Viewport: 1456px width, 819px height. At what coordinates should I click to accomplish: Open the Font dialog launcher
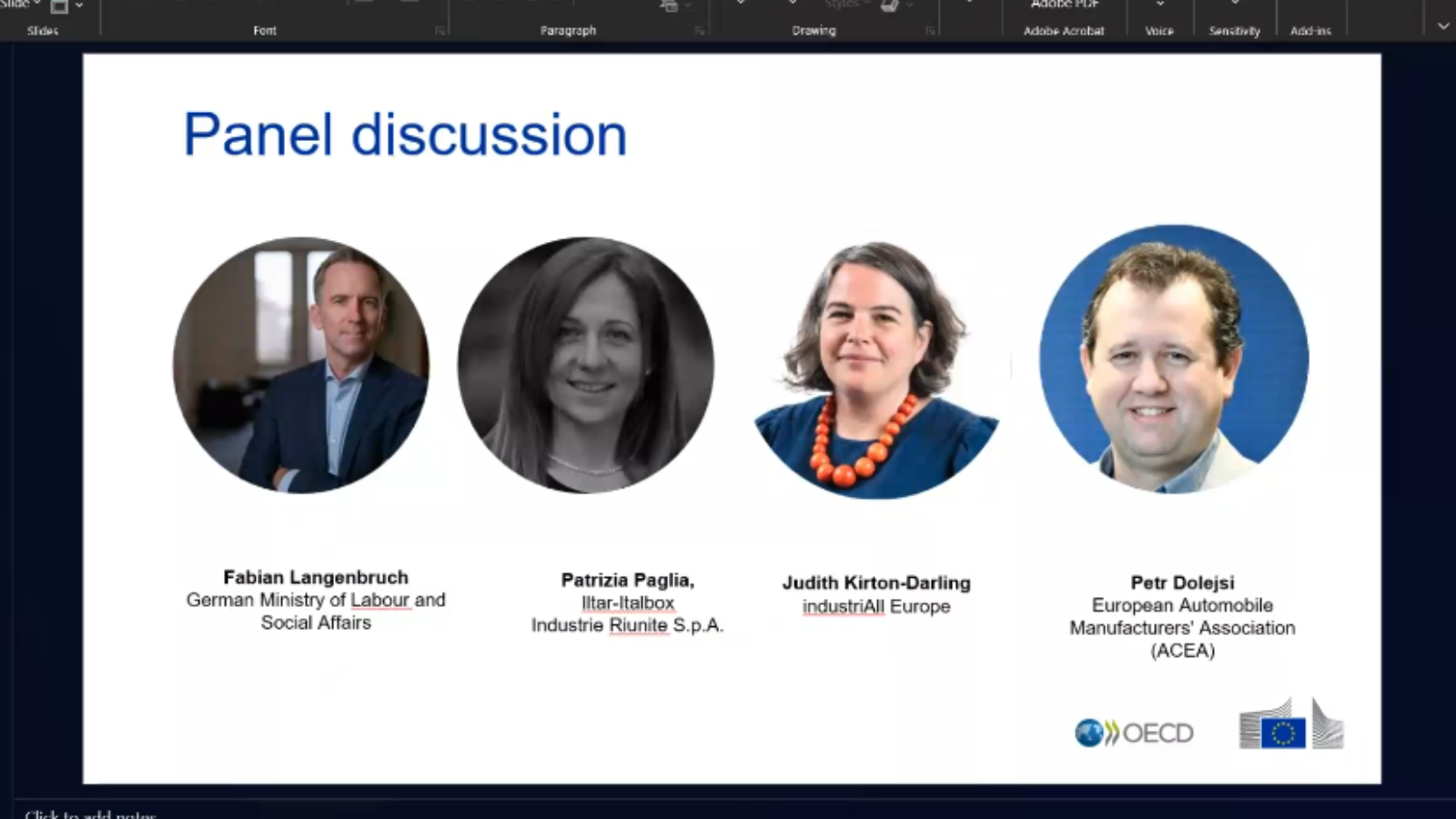point(440,31)
